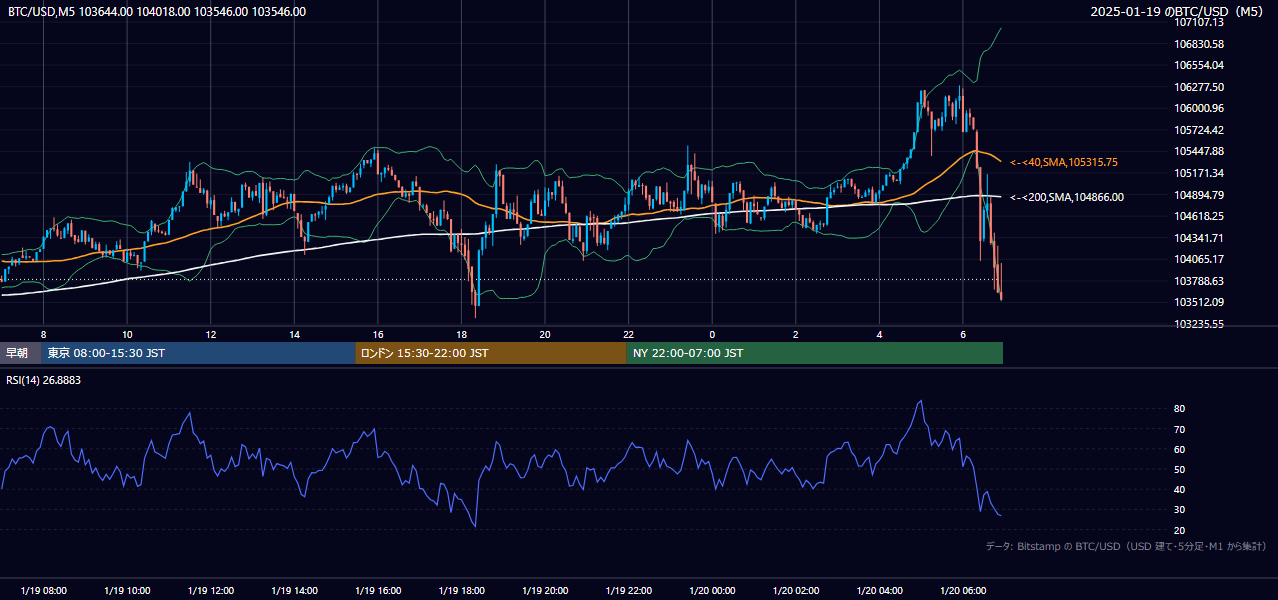
Task: Click the 200 SMA 104866.00 label
Action: pyautogui.click(x=1067, y=198)
